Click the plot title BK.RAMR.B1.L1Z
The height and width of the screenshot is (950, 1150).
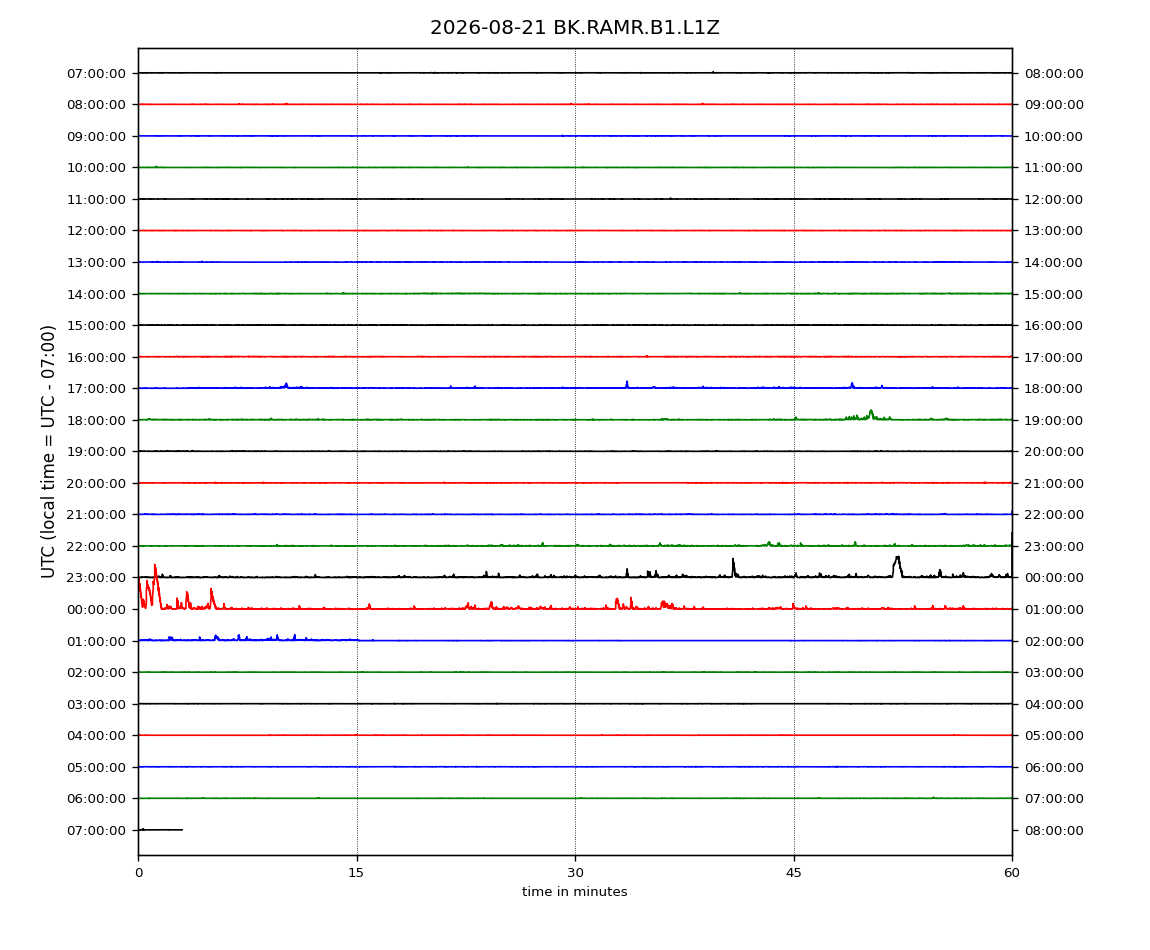pyautogui.click(x=574, y=27)
